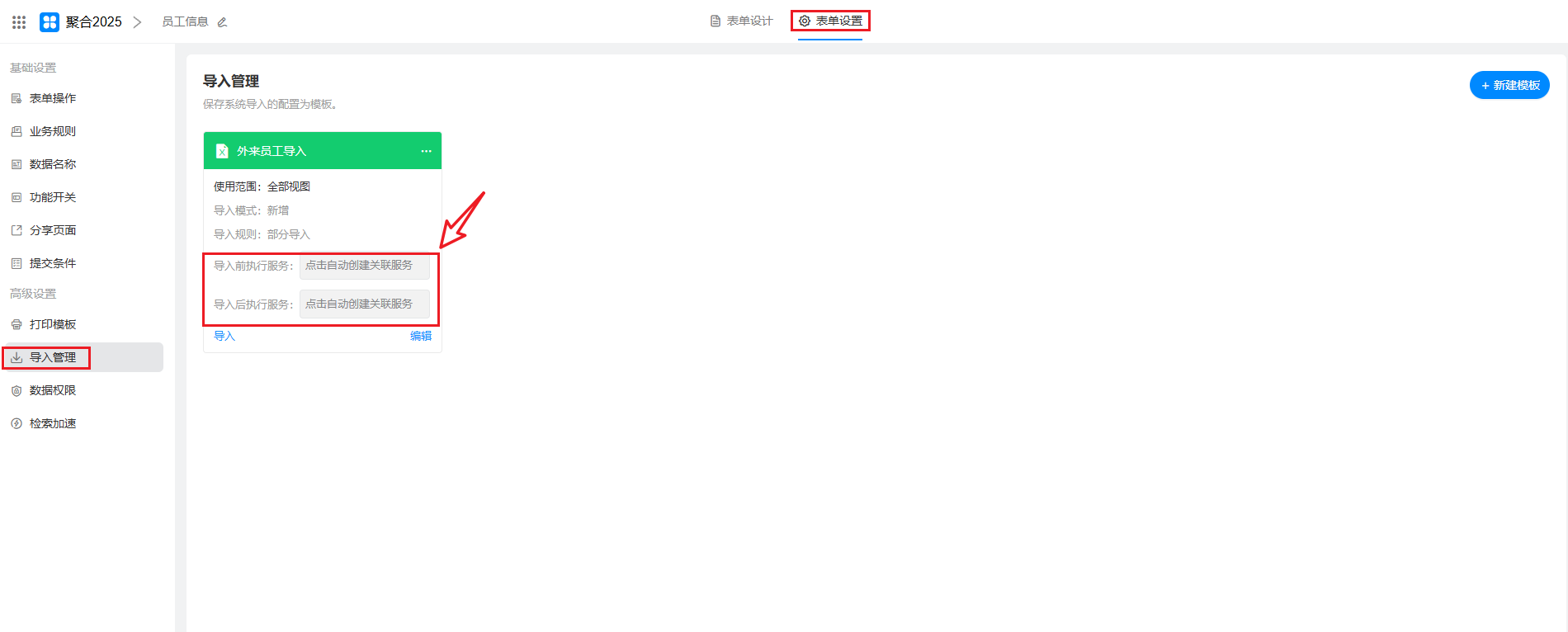
Task: Click the pencil edit icon beside 员工信息
Action: pyautogui.click(x=222, y=22)
